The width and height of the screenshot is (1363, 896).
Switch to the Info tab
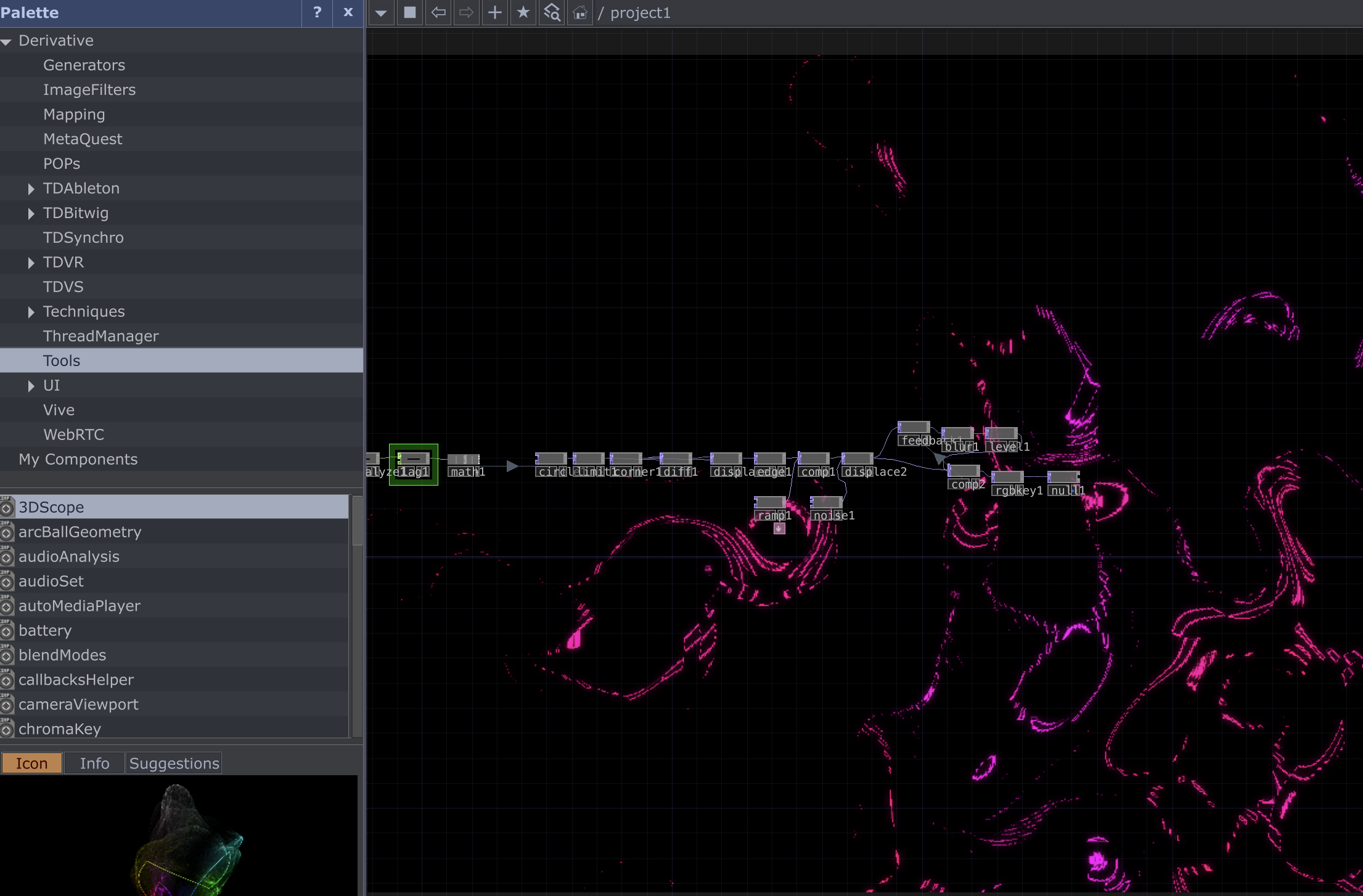click(94, 764)
